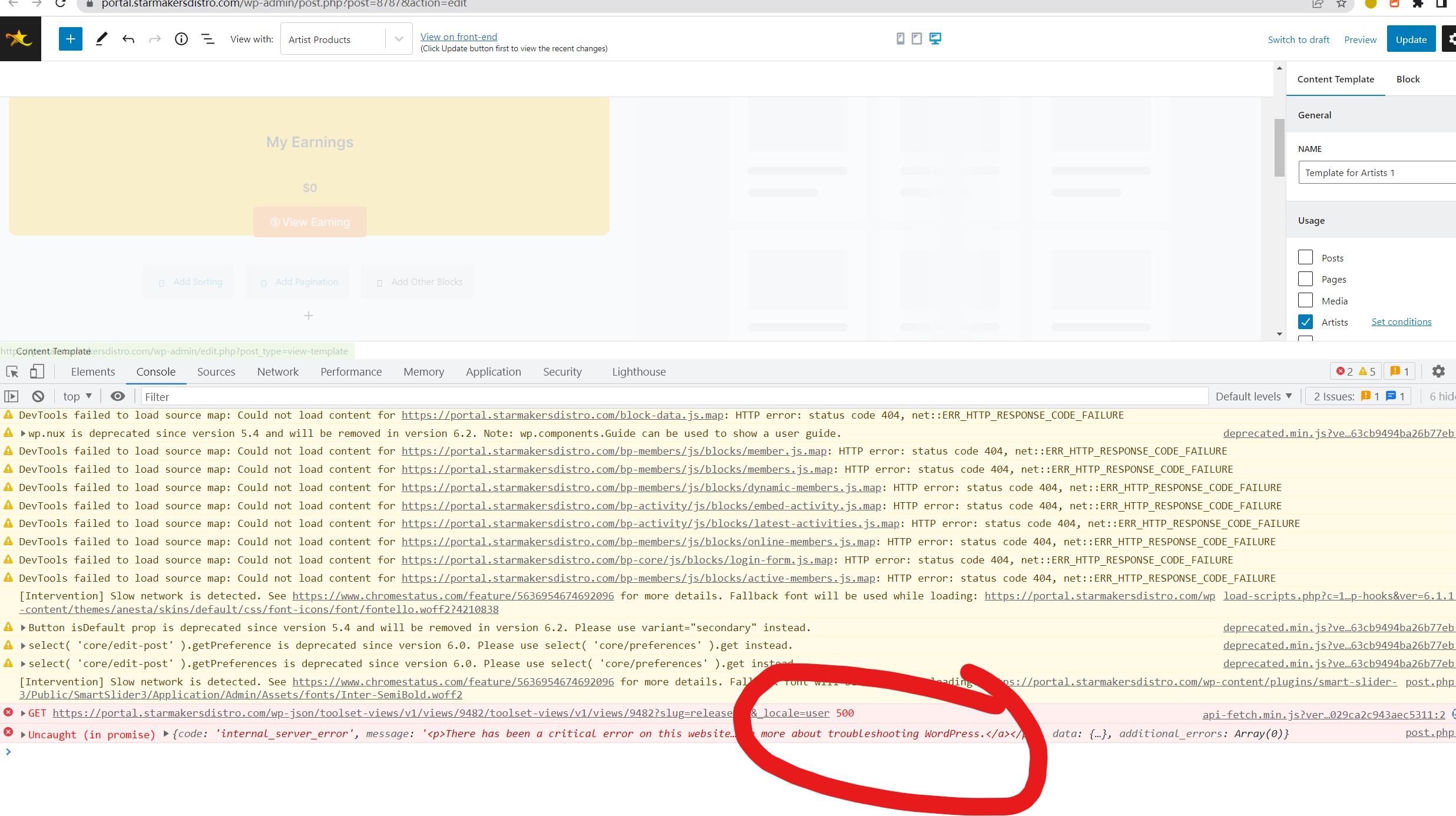Viewport: 1456px width, 816px height.
Task: Open the Default levels dropdown
Action: point(1253,396)
